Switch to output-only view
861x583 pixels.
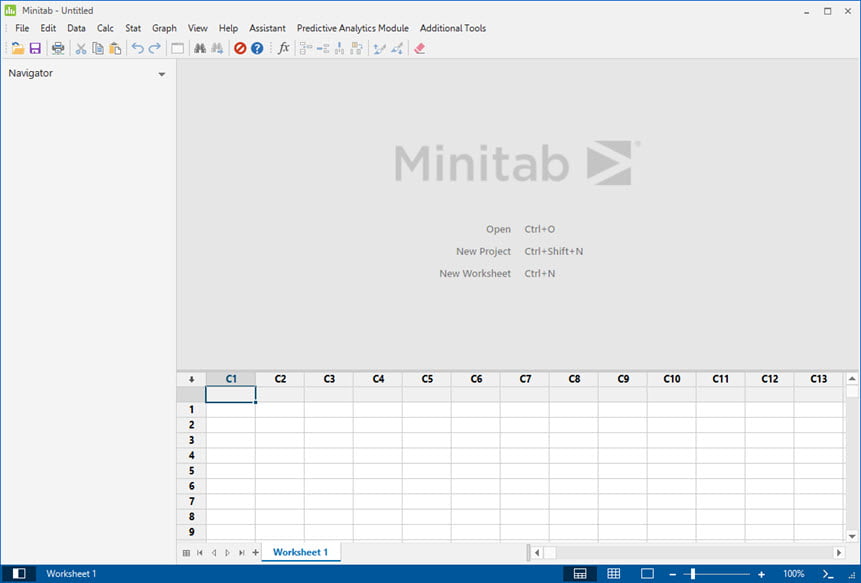647,574
